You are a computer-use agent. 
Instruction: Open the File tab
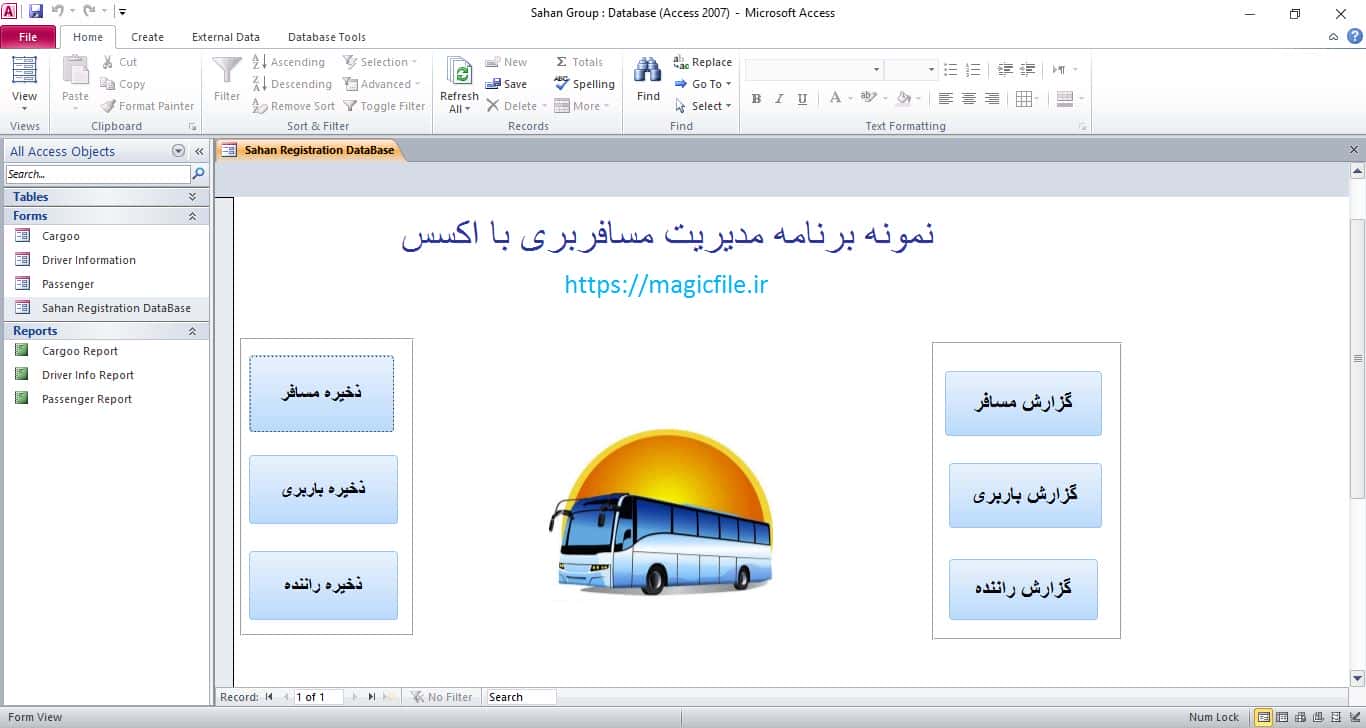28,37
